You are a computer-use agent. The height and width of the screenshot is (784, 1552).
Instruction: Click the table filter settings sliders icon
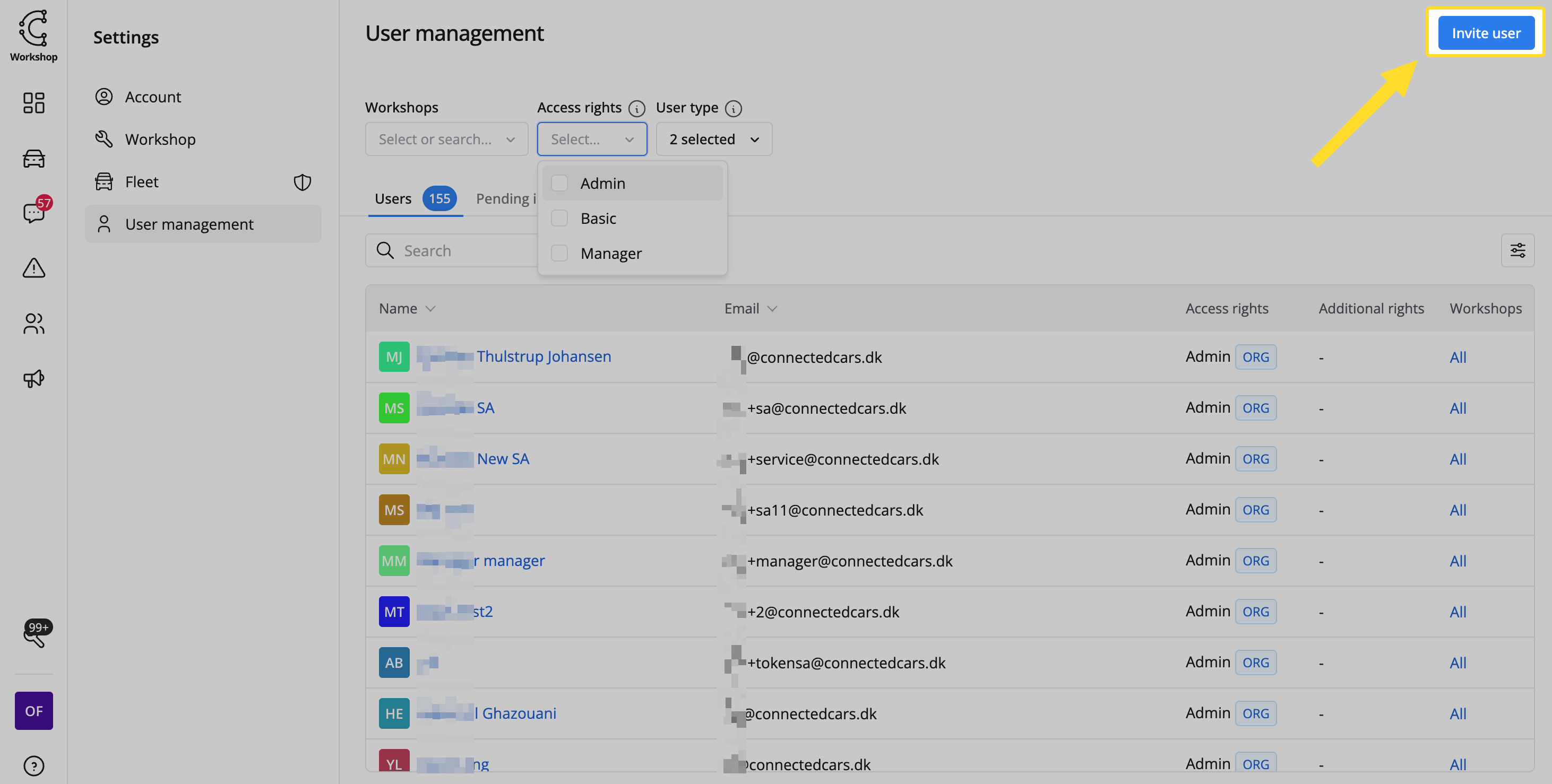[x=1517, y=250]
